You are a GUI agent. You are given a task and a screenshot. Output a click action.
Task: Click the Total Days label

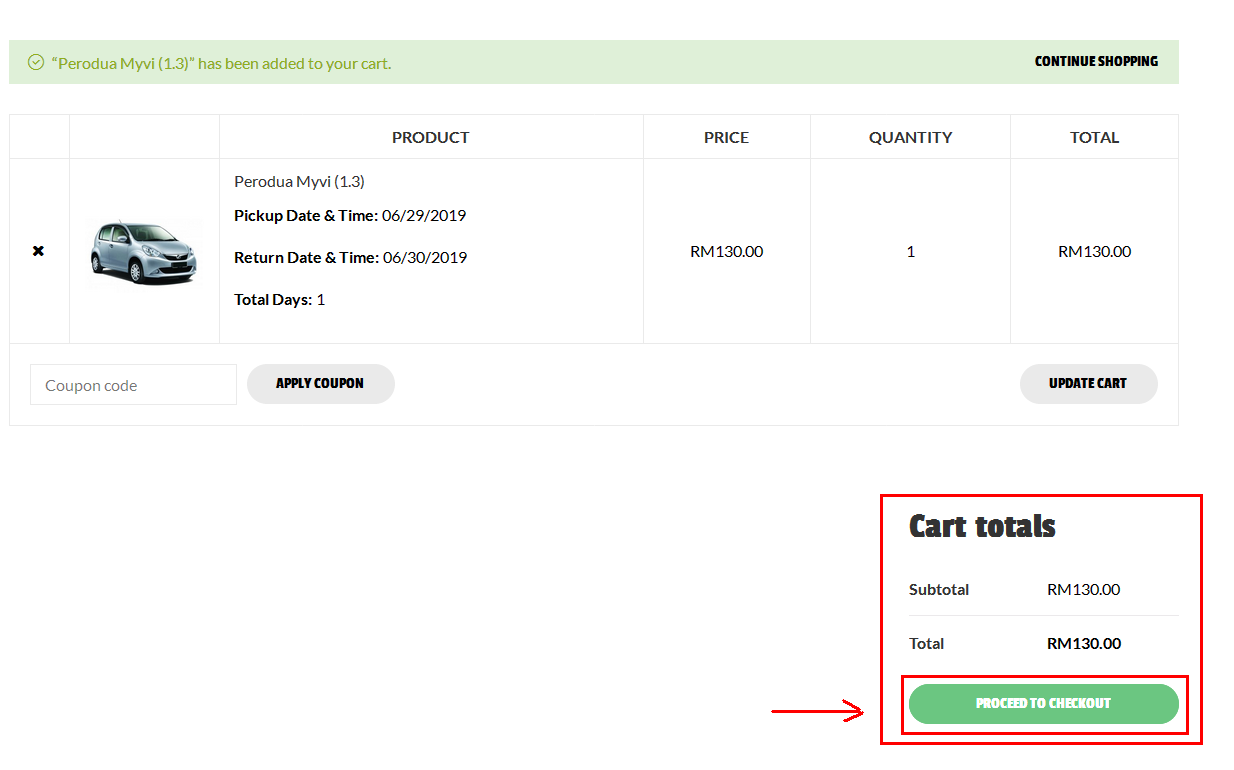pos(272,299)
